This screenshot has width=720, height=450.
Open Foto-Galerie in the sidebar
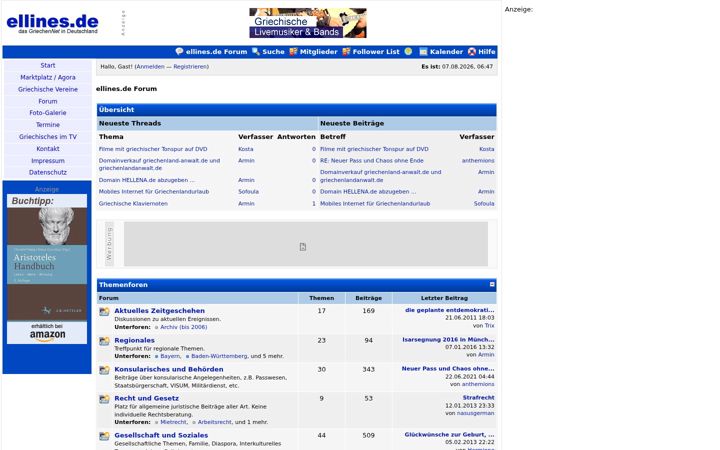tap(48, 112)
